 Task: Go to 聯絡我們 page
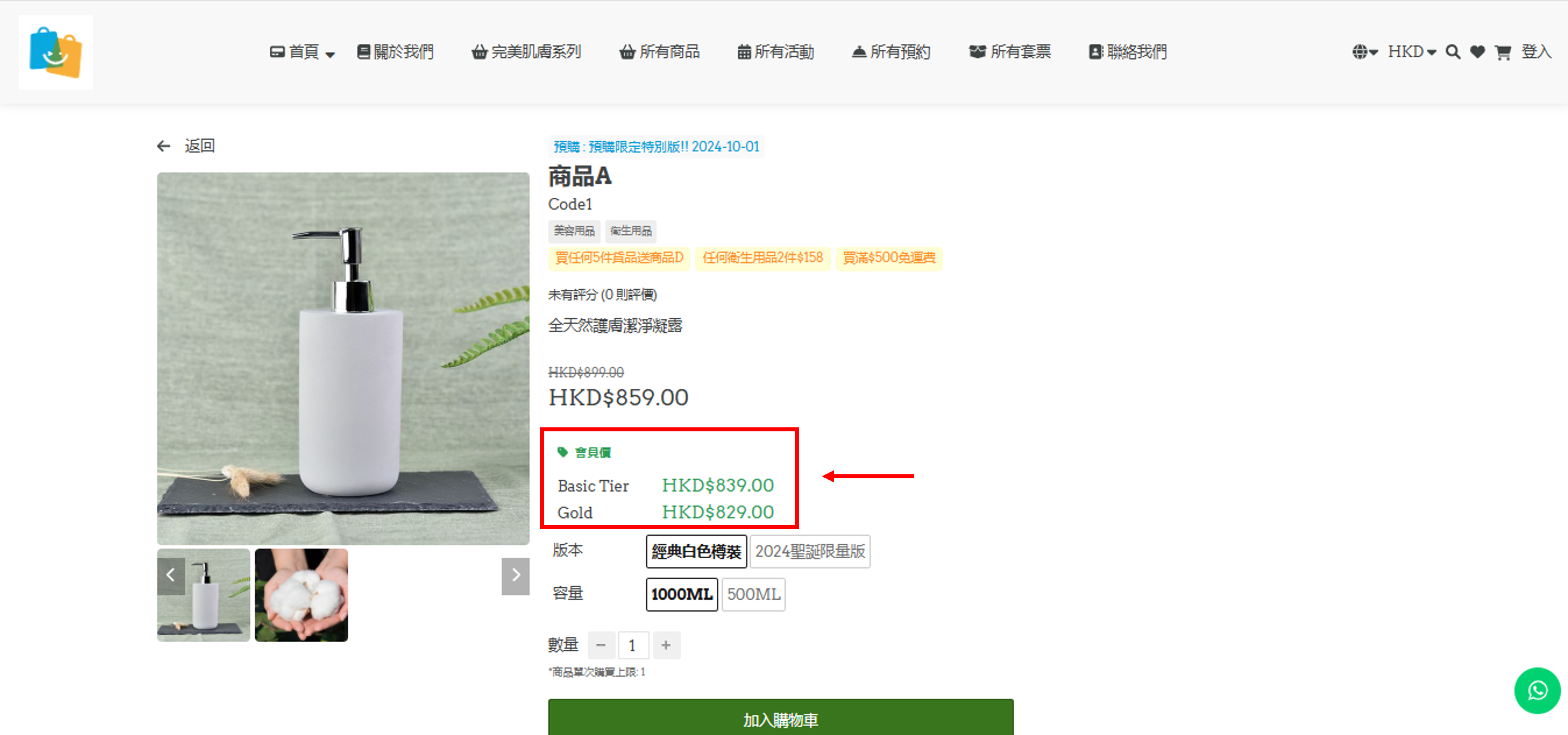coord(1127,53)
